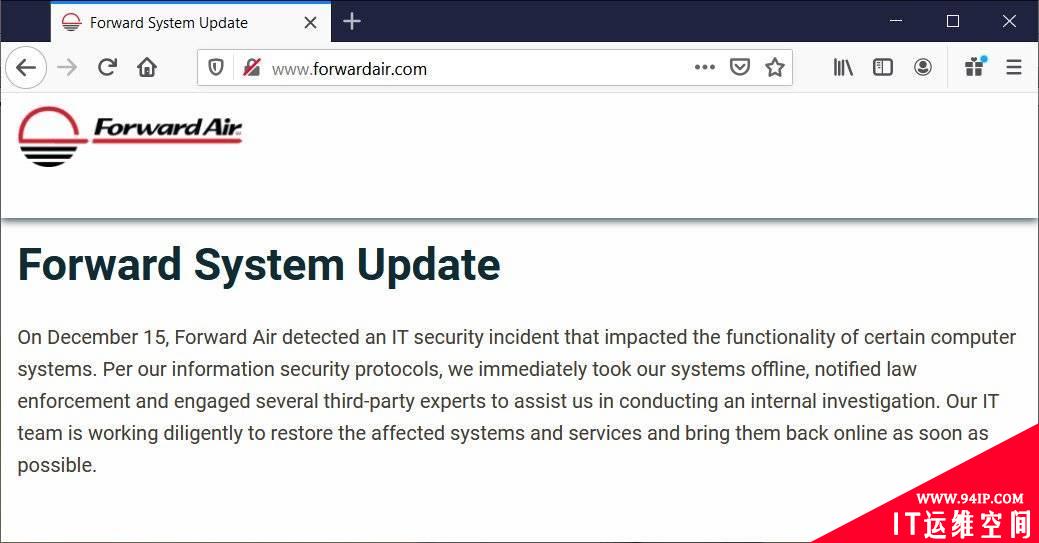Open the Firefox hamburger application menu
The height and width of the screenshot is (543, 1039).
click(x=1014, y=68)
